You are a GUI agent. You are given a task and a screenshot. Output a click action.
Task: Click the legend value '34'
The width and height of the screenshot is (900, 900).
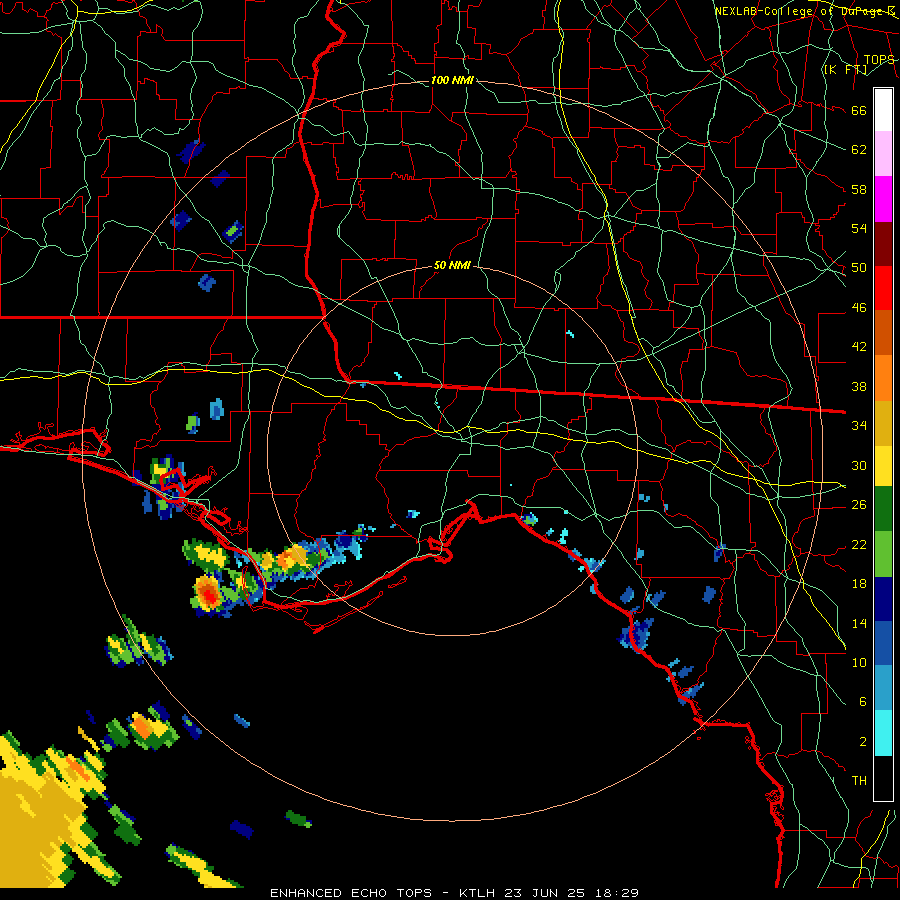coord(859,426)
